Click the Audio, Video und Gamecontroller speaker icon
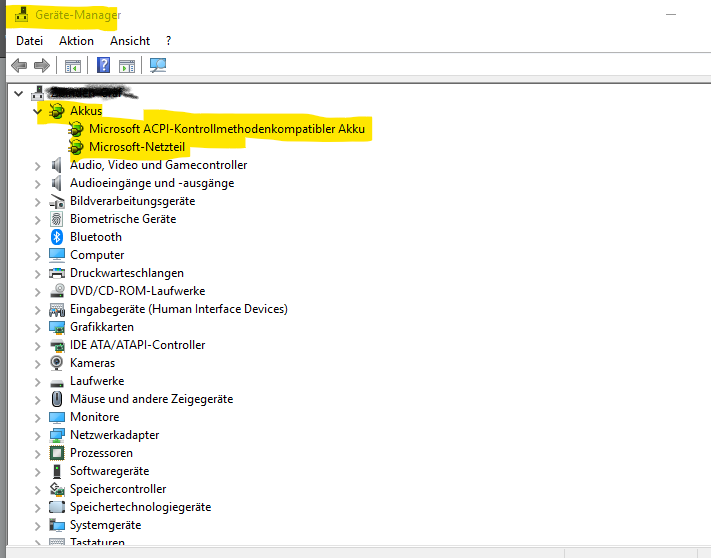 [x=57, y=165]
